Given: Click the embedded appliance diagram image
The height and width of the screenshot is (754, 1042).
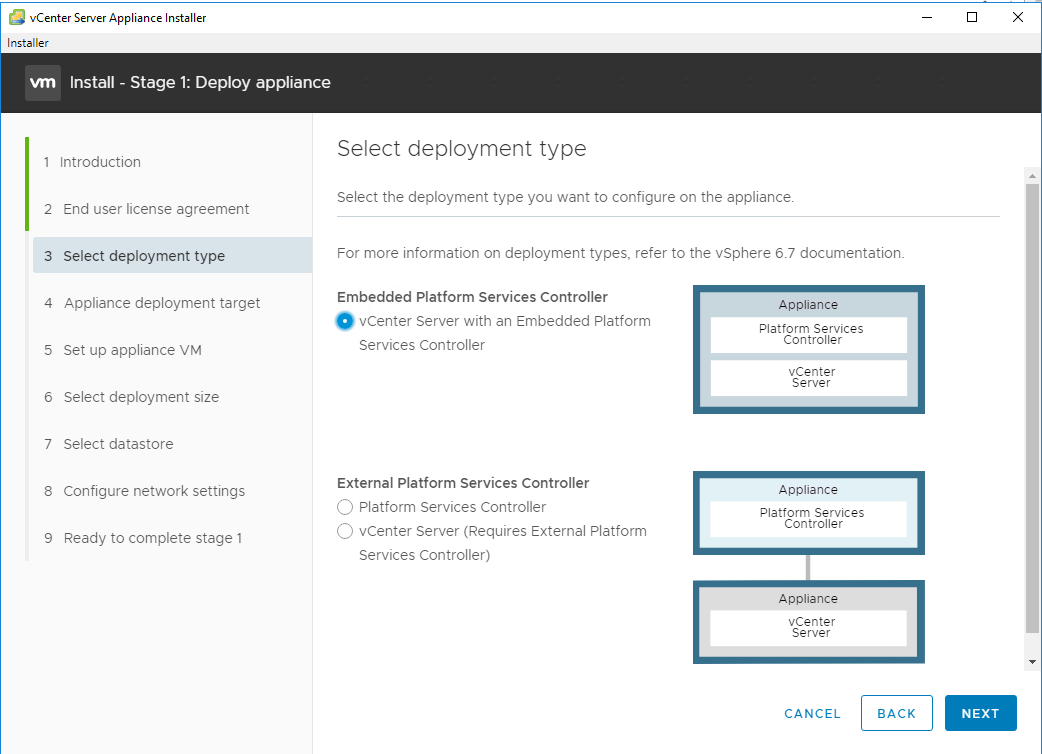Looking at the screenshot, I should click(x=808, y=349).
